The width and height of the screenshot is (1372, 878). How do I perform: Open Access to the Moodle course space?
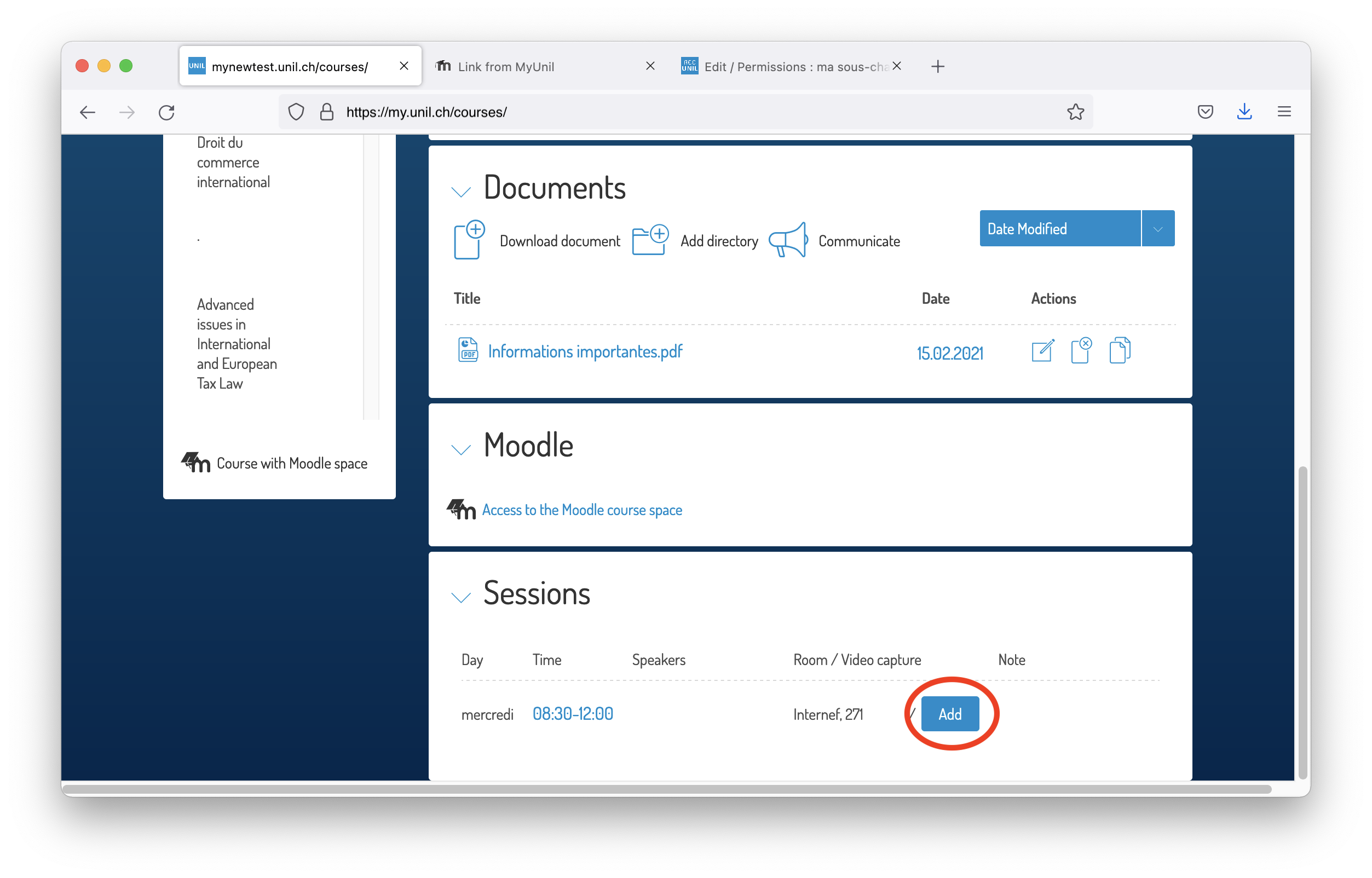(581, 510)
